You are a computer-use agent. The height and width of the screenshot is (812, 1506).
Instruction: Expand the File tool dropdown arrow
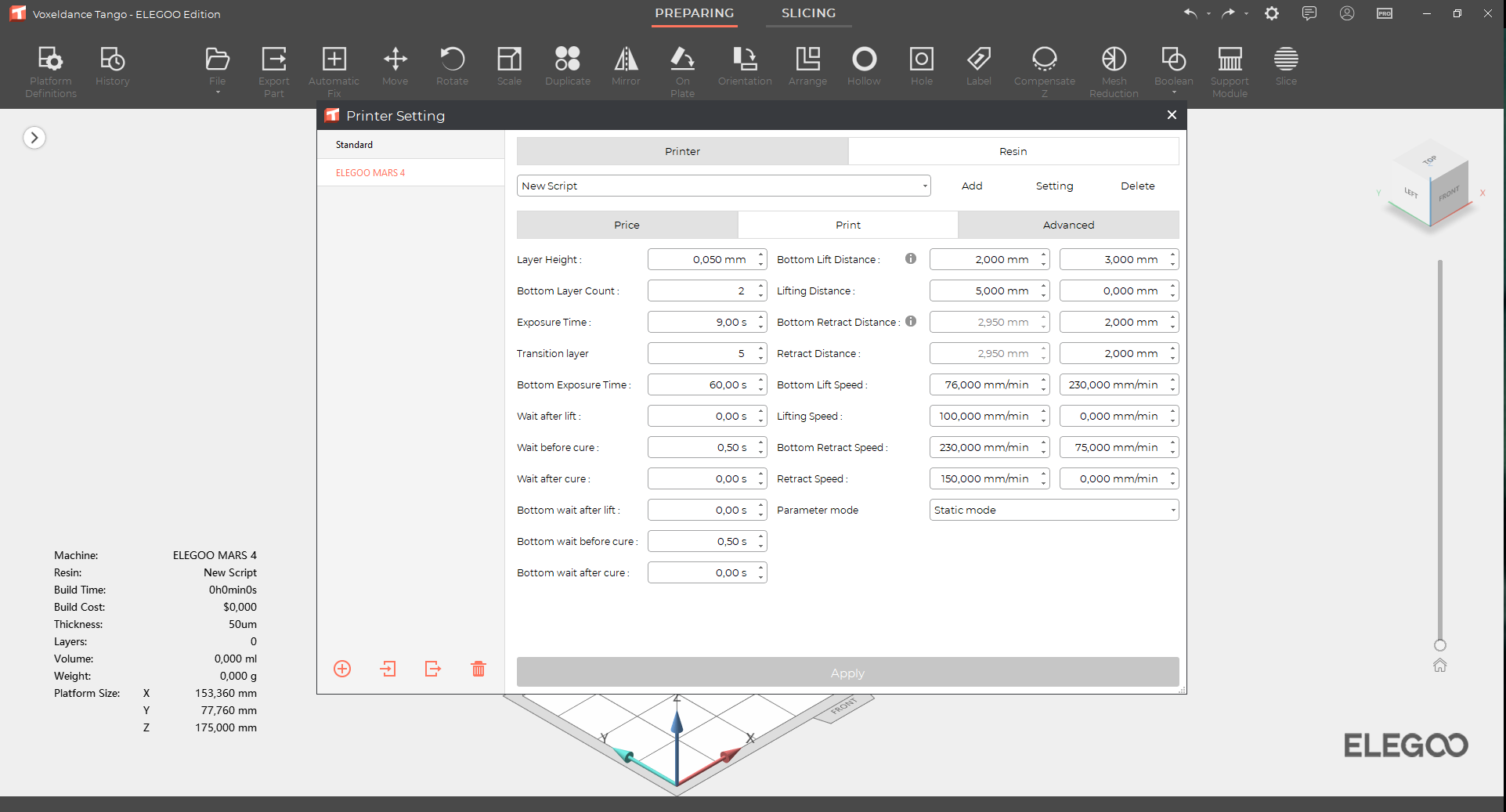point(218,93)
